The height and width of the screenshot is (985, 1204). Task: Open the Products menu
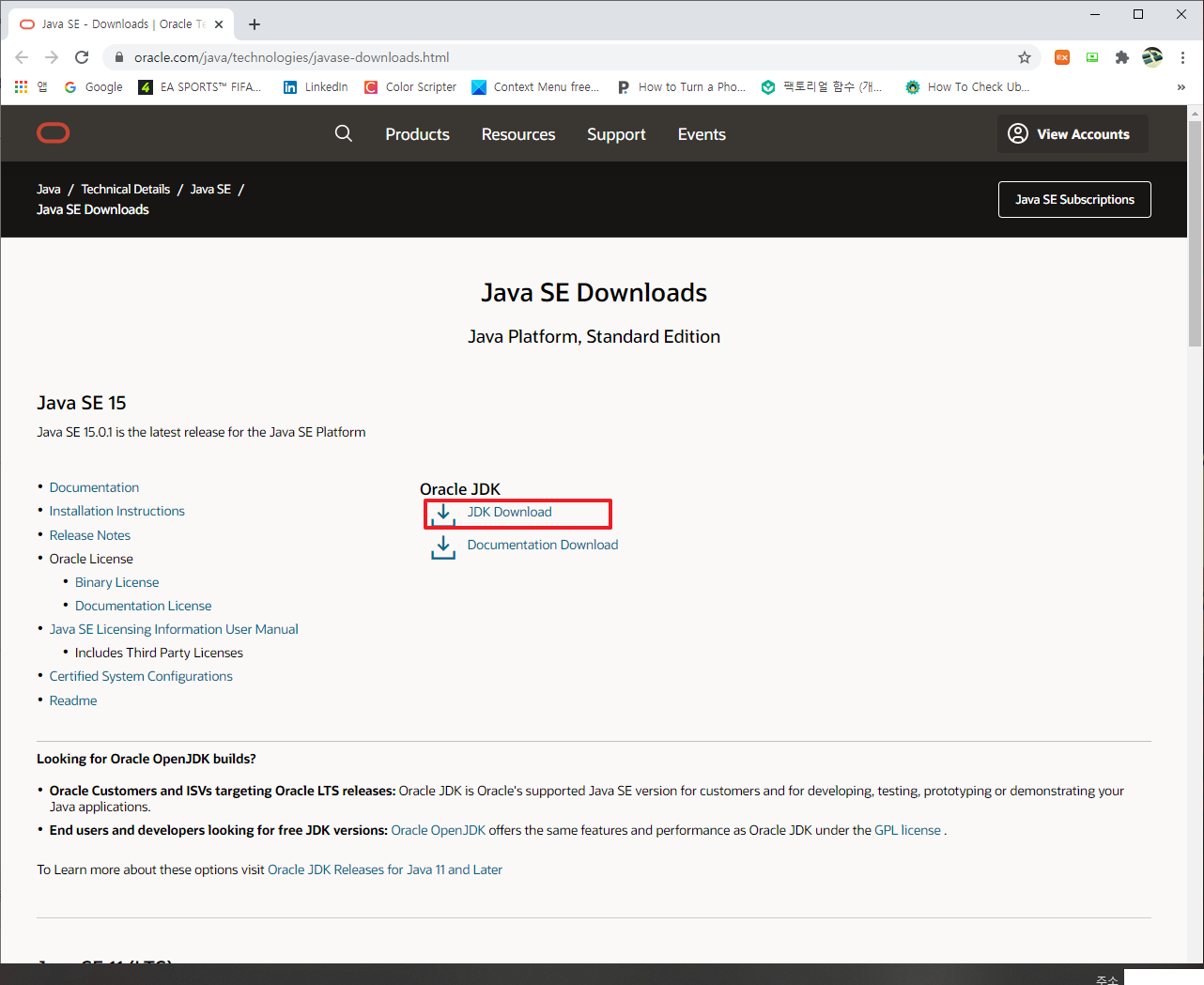click(417, 134)
